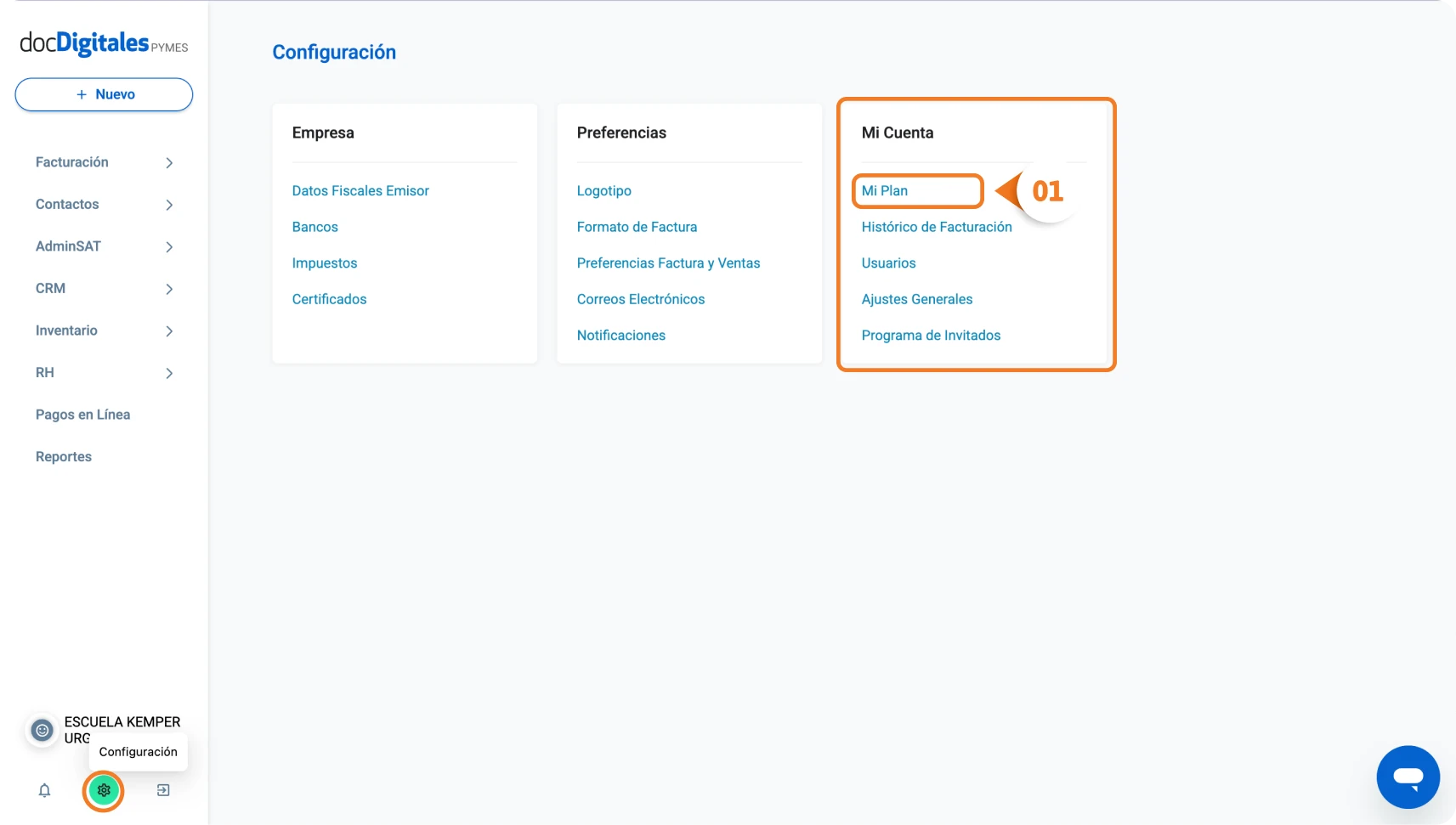Select CRM in the sidebar
1456x825 pixels.
50,288
